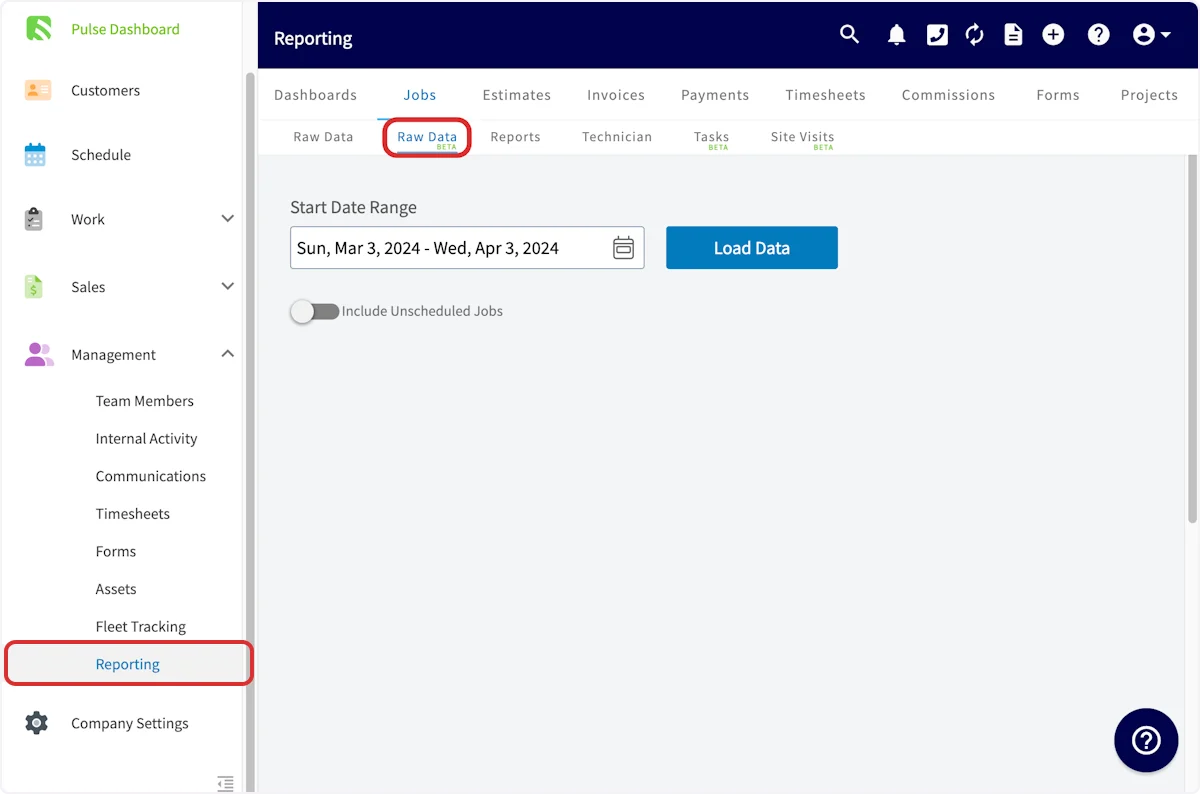Screen dimensions: 1200x794
Task: Switch to the Dashboards tab
Action: click(315, 95)
